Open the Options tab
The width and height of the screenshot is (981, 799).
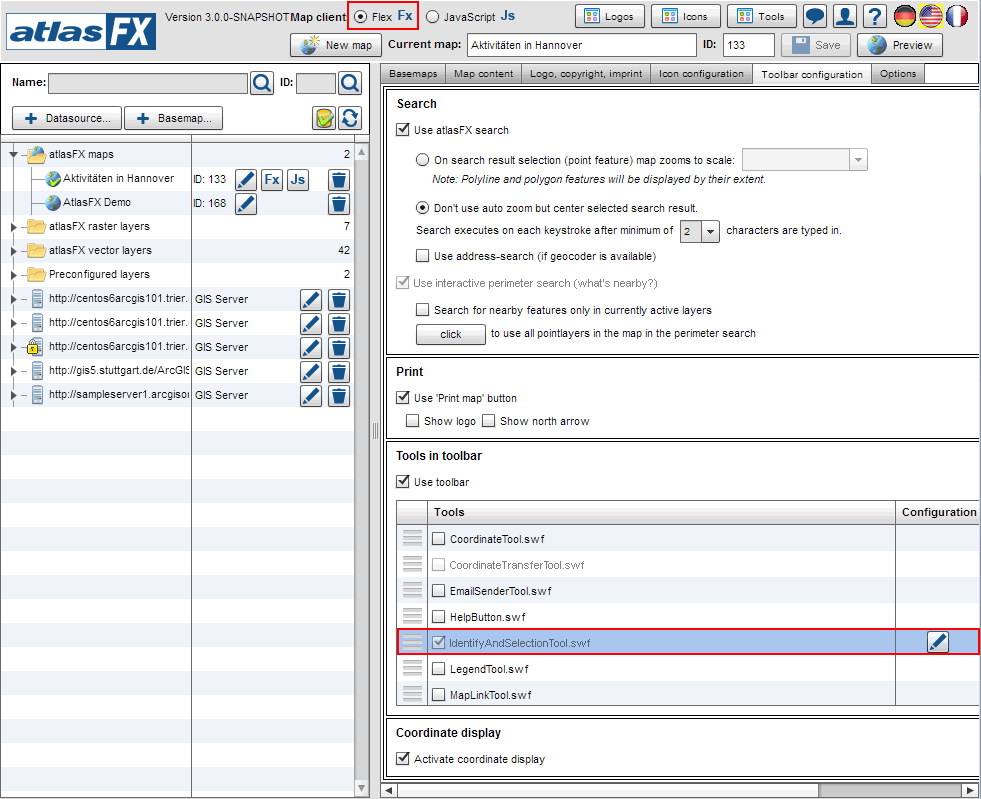(x=898, y=74)
